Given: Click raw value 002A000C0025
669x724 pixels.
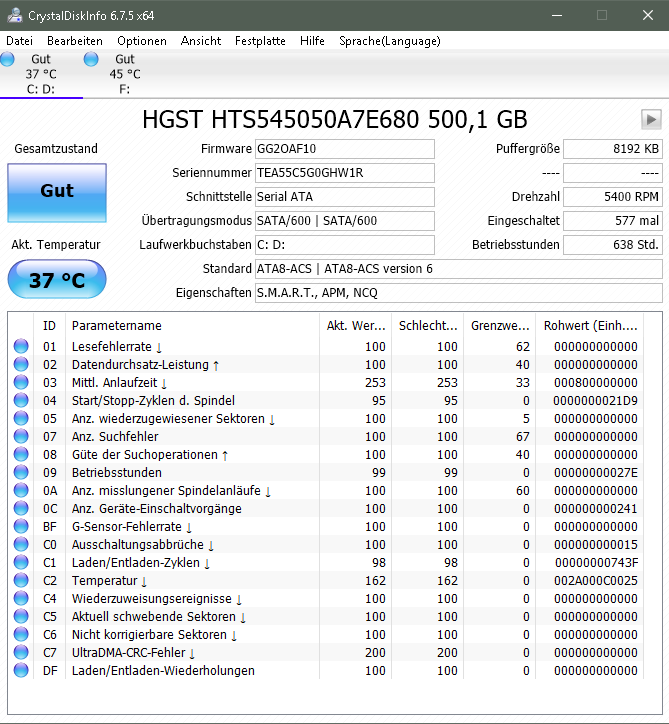Looking at the screenshot, I should tap(596, 580).
